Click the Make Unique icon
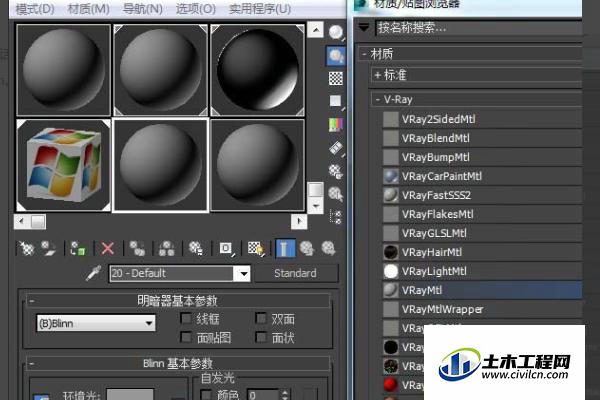 coord(166,248)
